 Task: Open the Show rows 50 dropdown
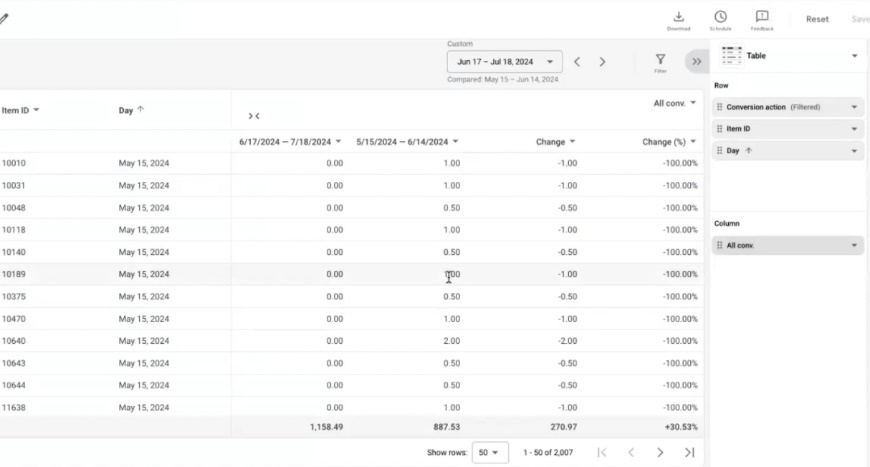pyautogui.click(x=490, y=453)
